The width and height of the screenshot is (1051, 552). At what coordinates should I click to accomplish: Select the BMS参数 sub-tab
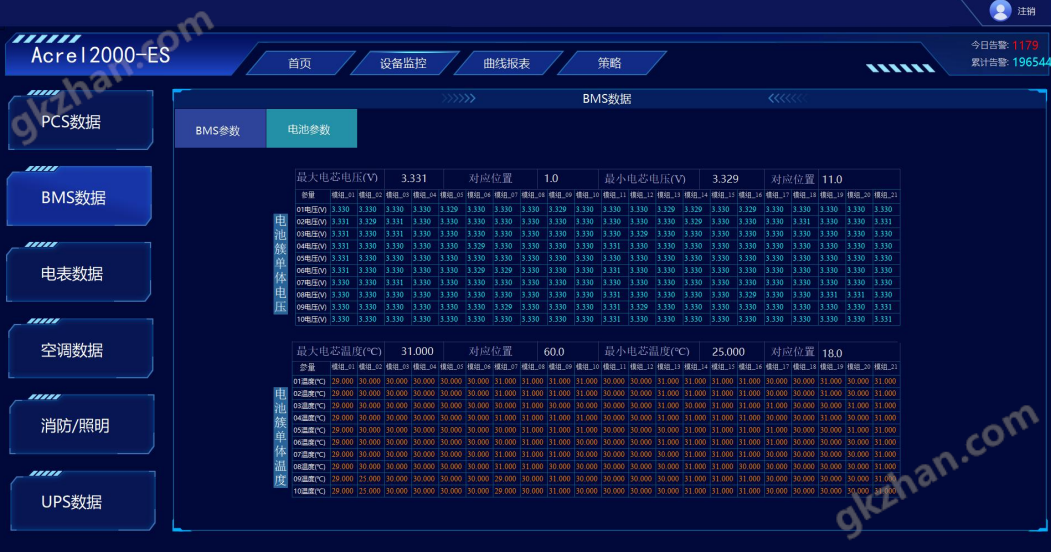[x=221, y=129]
